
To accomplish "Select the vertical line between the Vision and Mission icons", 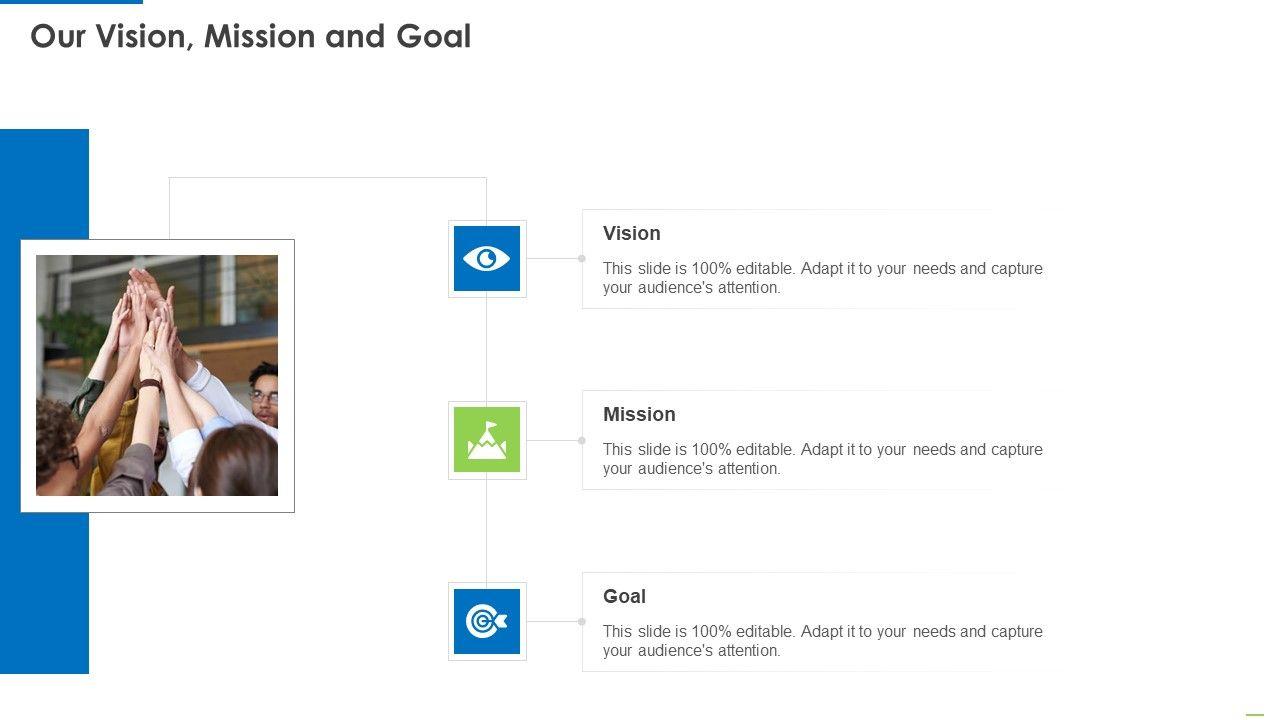I will [487, 350].
